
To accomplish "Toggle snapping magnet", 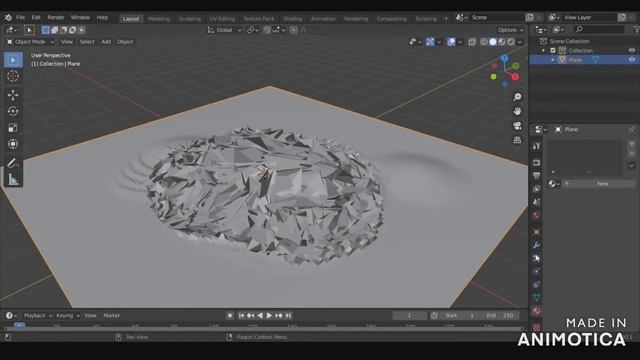I will point(267,30).
